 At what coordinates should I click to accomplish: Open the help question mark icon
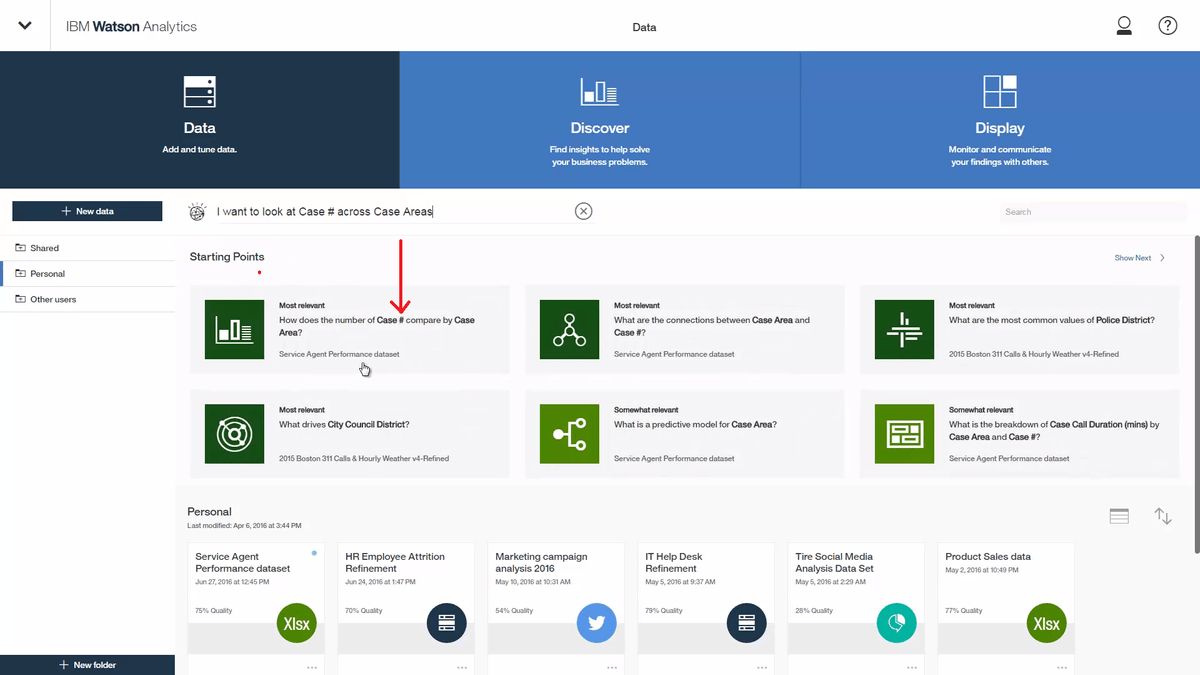point(1168,26)
